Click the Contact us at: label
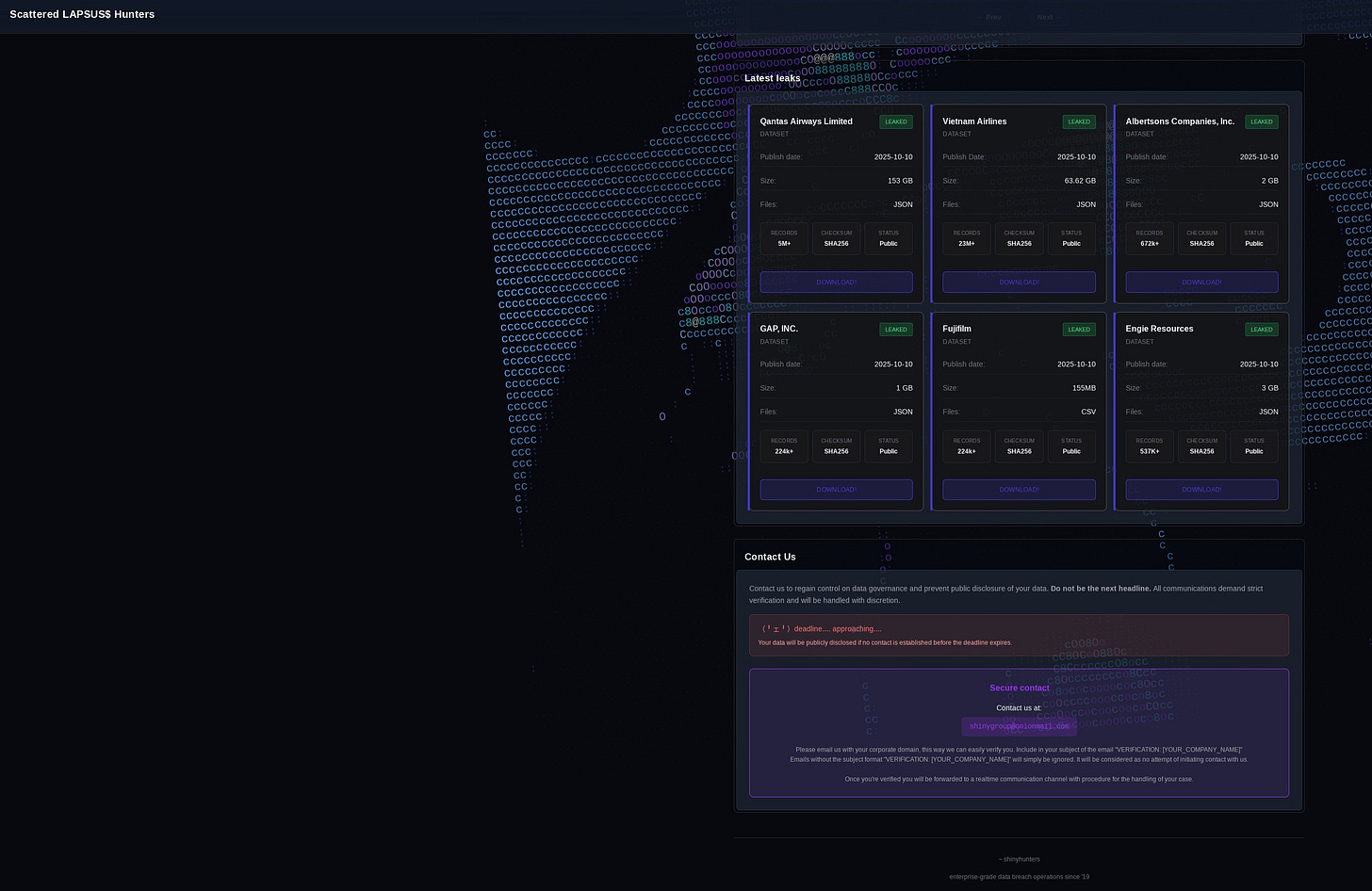The width and height of the screenshot is (1372, 891). tap(1019, 707)
